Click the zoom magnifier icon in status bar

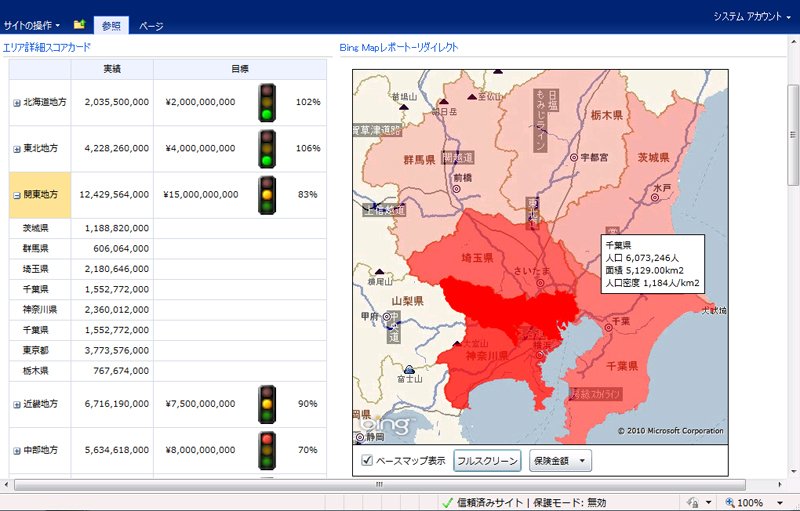point(730,502)
